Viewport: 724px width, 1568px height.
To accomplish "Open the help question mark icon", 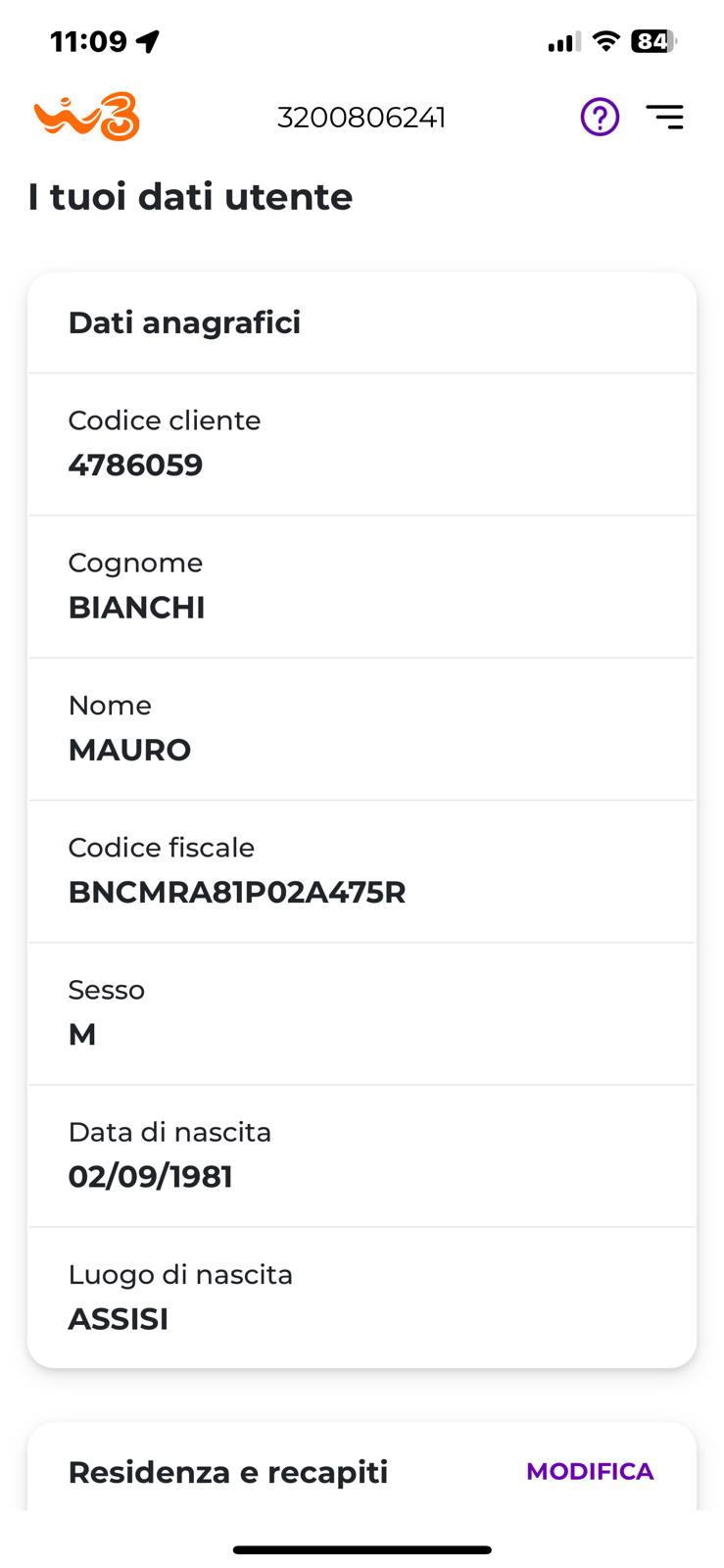I will coord(600,118).
